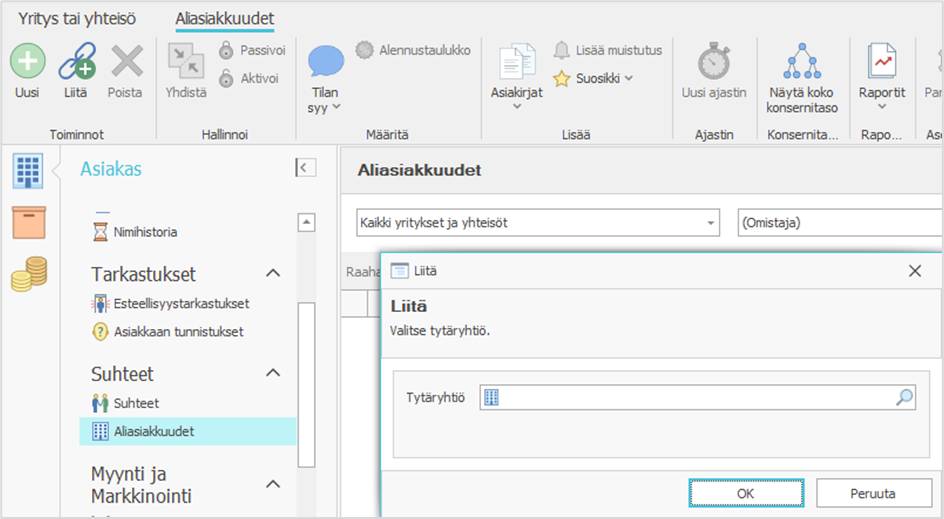Open the Raportit chart icon
The width and height of the screenshot is (944, 519).
[881, 62]
